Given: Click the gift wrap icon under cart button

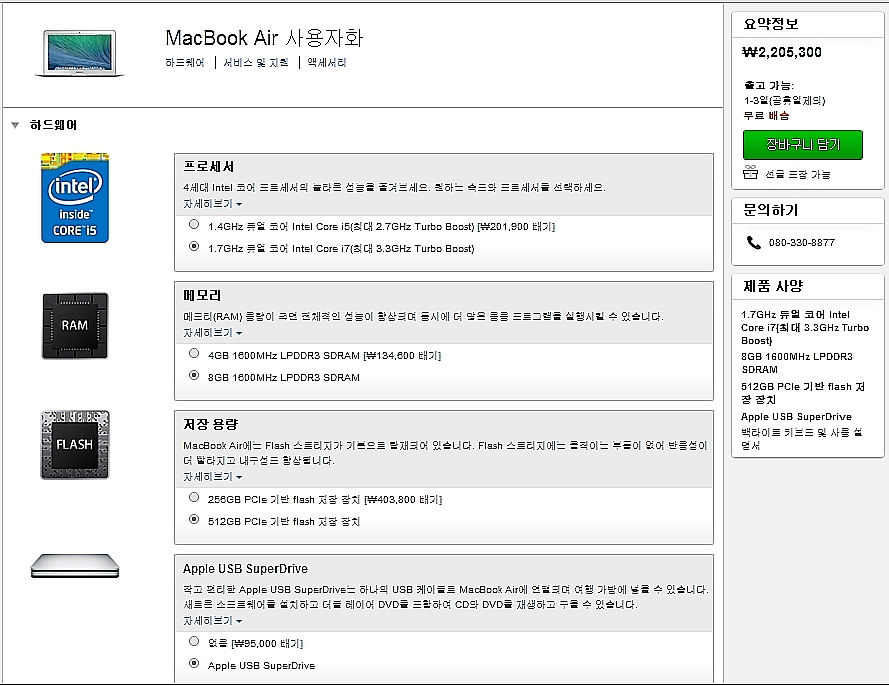Looking at the screenshot, I should tap(752, 173).
